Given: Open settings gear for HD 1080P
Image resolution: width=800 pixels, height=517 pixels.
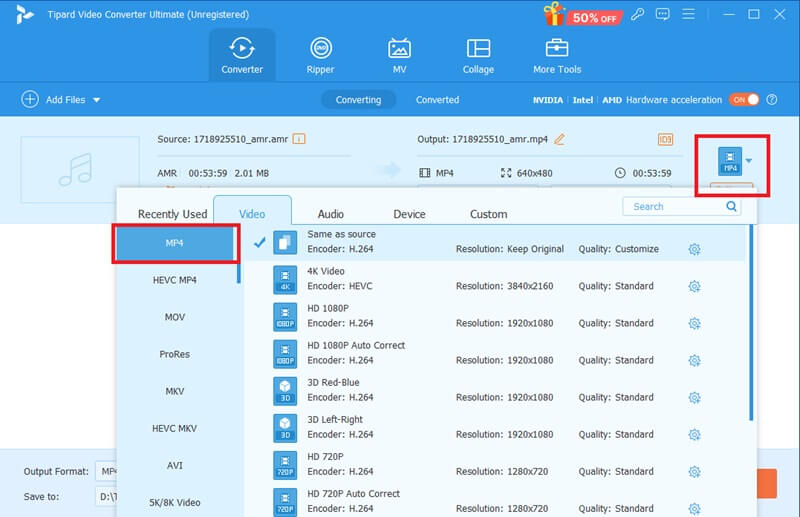Looking at the screenshot, I should click(694, 323).
